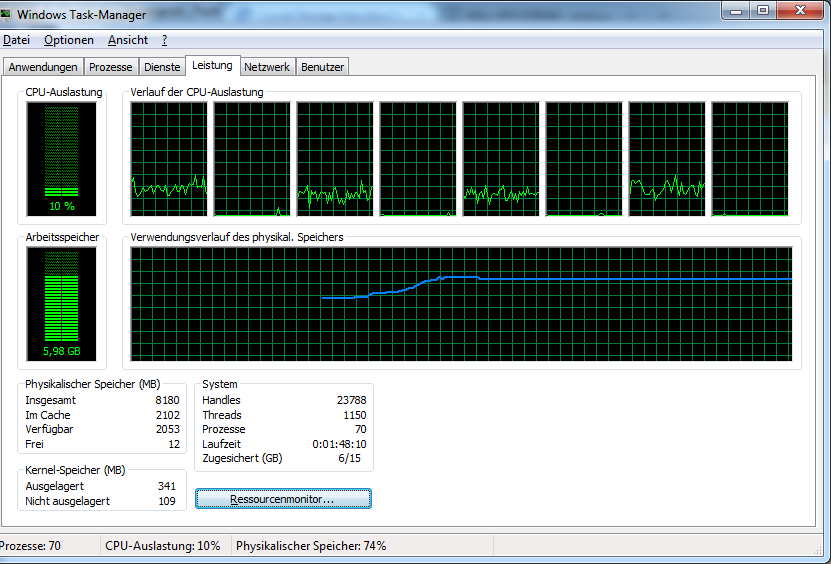Click the Zugesichert (GB) value 6/15
831x564 pixels.
350,458
